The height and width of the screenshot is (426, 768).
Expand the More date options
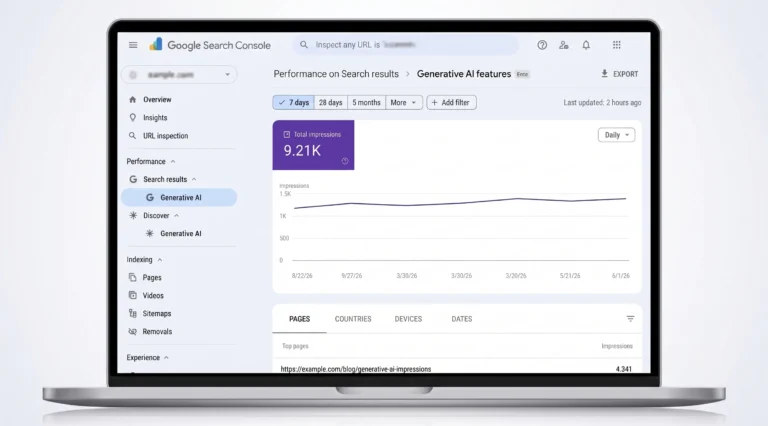pyautogui.click(x=404, y=102)
